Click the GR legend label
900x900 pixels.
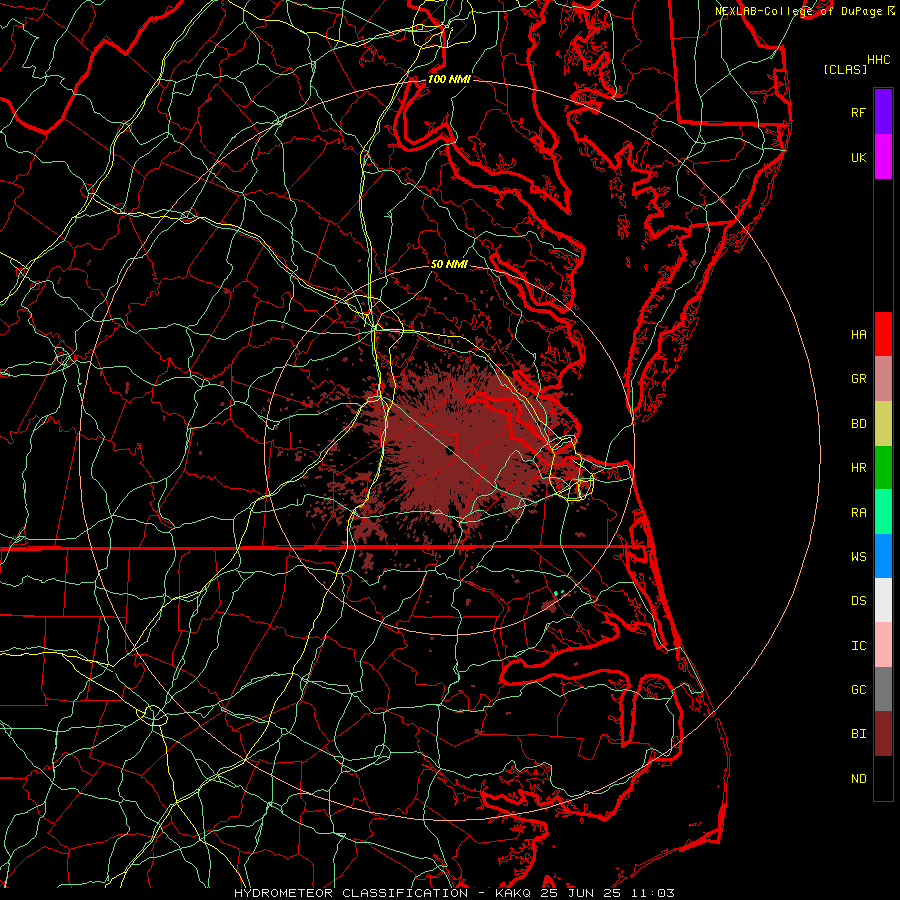pos(858,379)
